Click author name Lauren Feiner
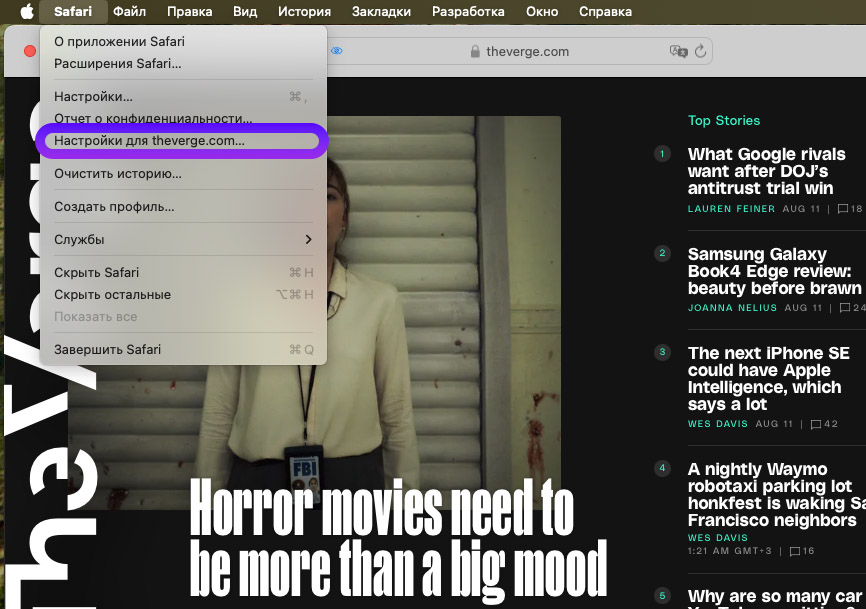Viewport: 866px width, 609px height. (x=731, y=209)
